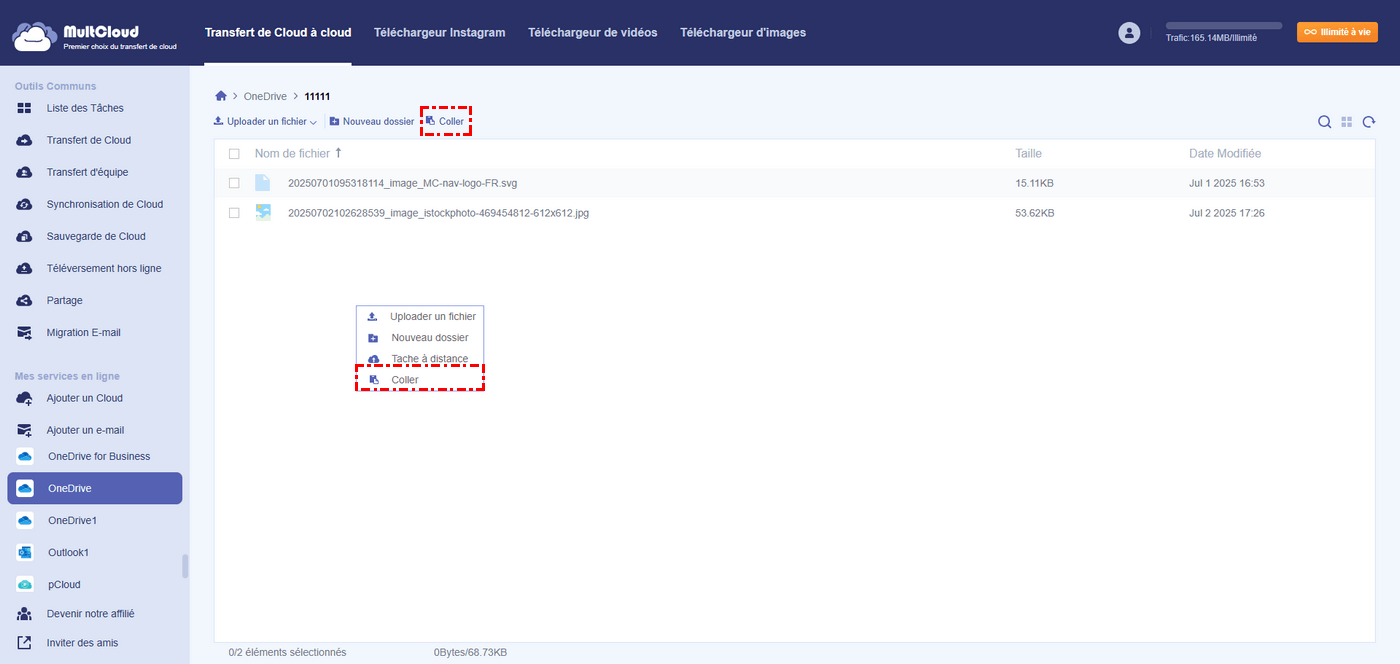
Task: Click the JPG image file thumbnail icon
Action: (x=263, y=213)
